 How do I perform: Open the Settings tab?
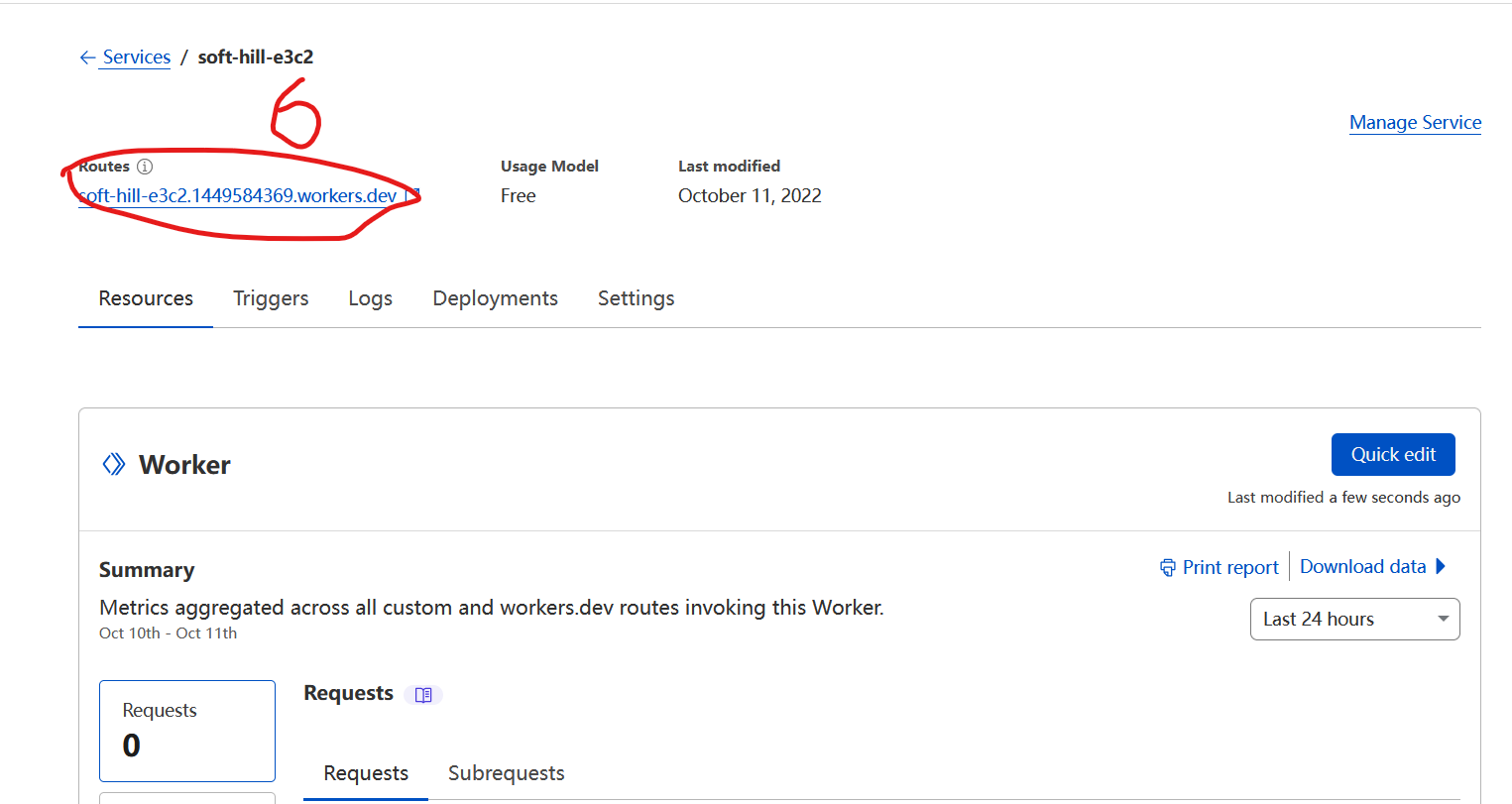(x=636, y=298)
